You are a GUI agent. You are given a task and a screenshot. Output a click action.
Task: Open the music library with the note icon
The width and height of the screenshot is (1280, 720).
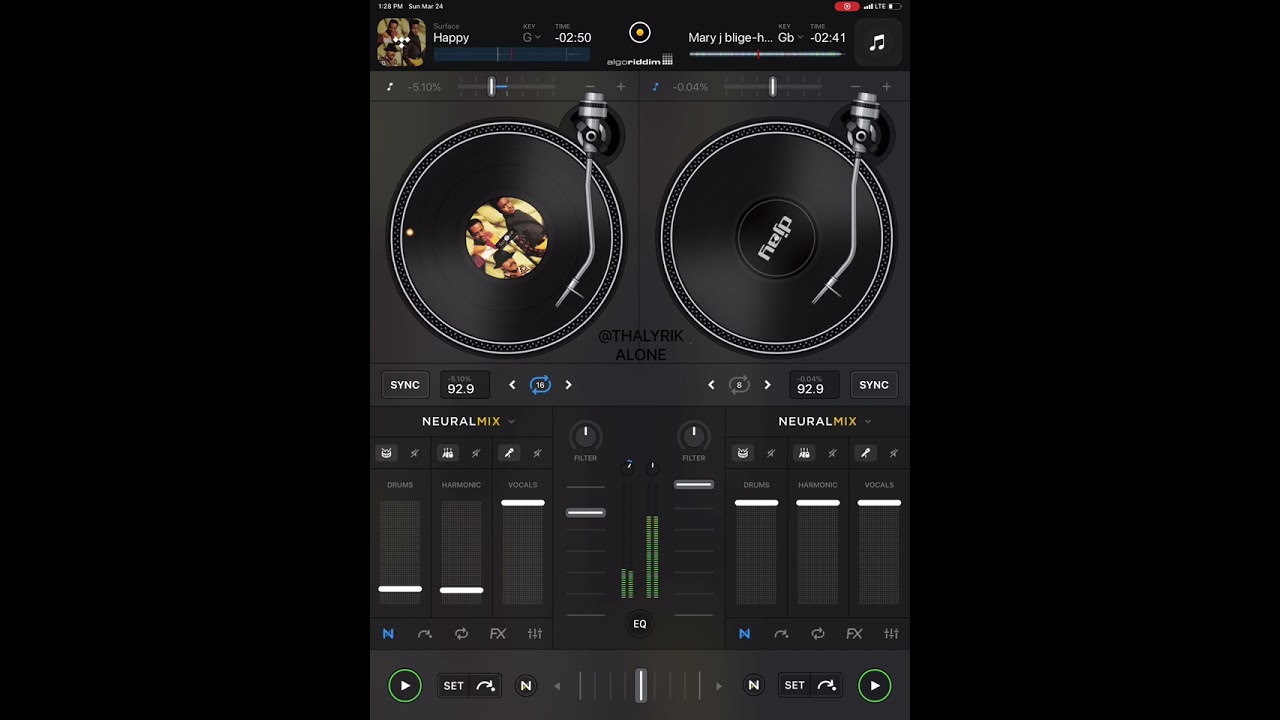877,43
